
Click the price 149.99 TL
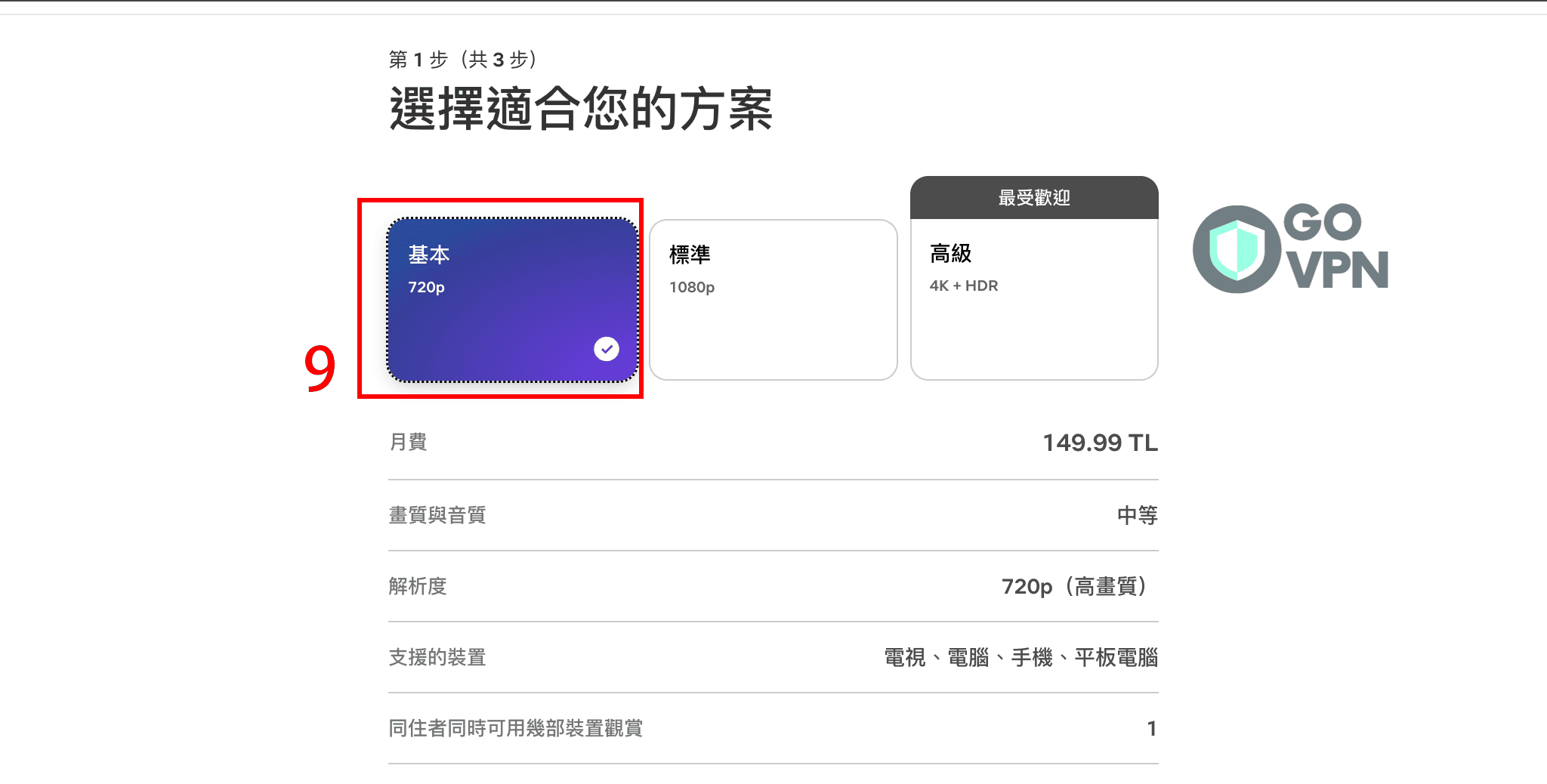[1100, 443]
